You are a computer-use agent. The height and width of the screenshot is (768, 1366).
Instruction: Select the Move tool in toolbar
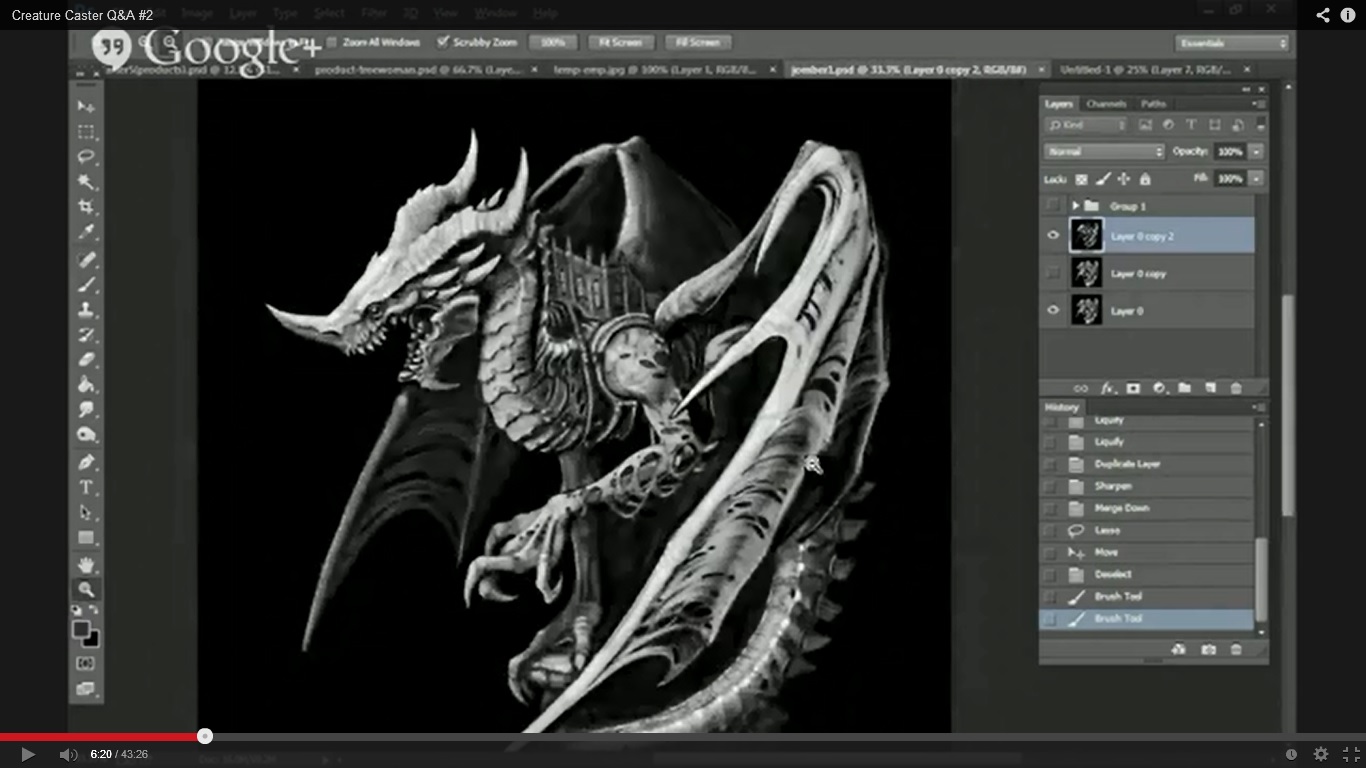(x=86, y=107)
